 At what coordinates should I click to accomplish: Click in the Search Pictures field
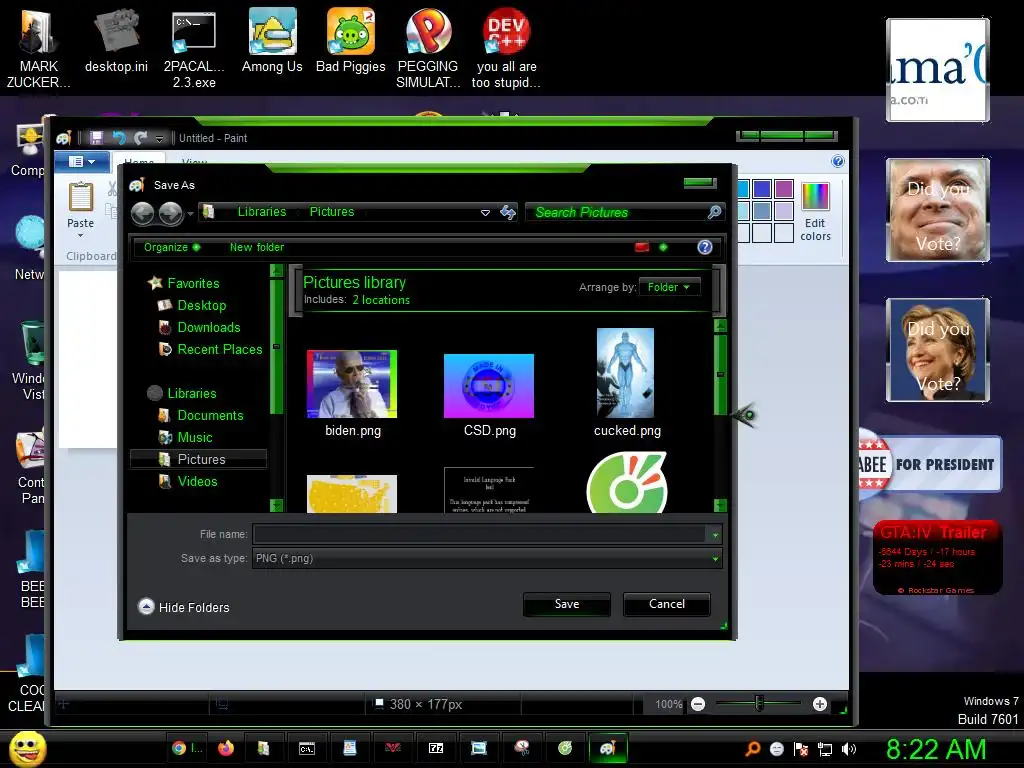[x=617, y=212]
